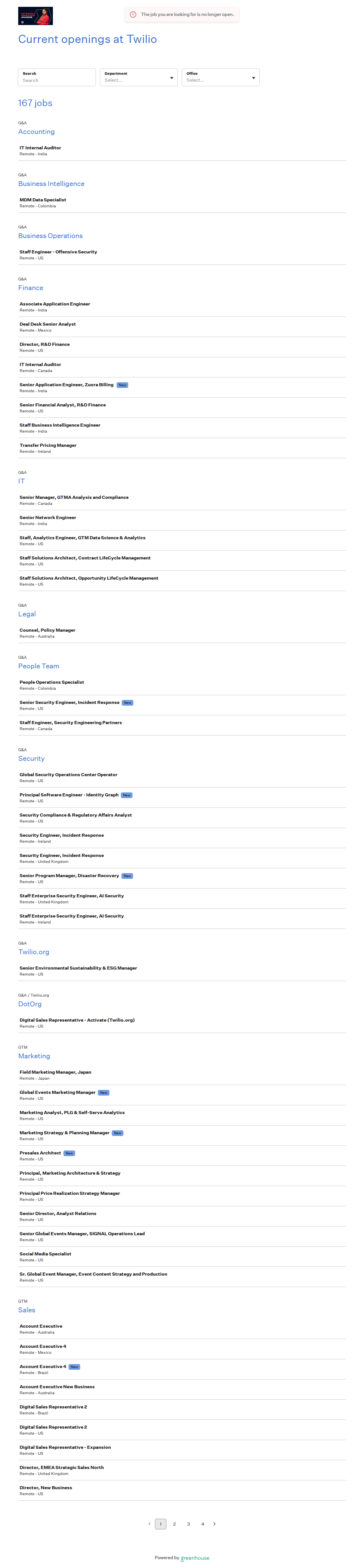Open the Account Executive job in Australia
Image resolution: width=364 pixels, height=1568 pixels.
point(182,1329)
